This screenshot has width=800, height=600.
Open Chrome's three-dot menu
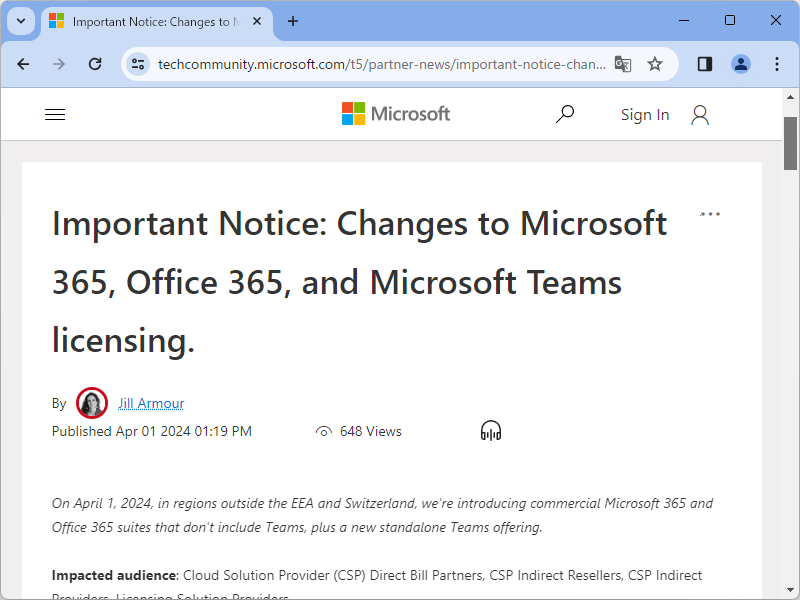pyautogui.click(x=777, y=64)
